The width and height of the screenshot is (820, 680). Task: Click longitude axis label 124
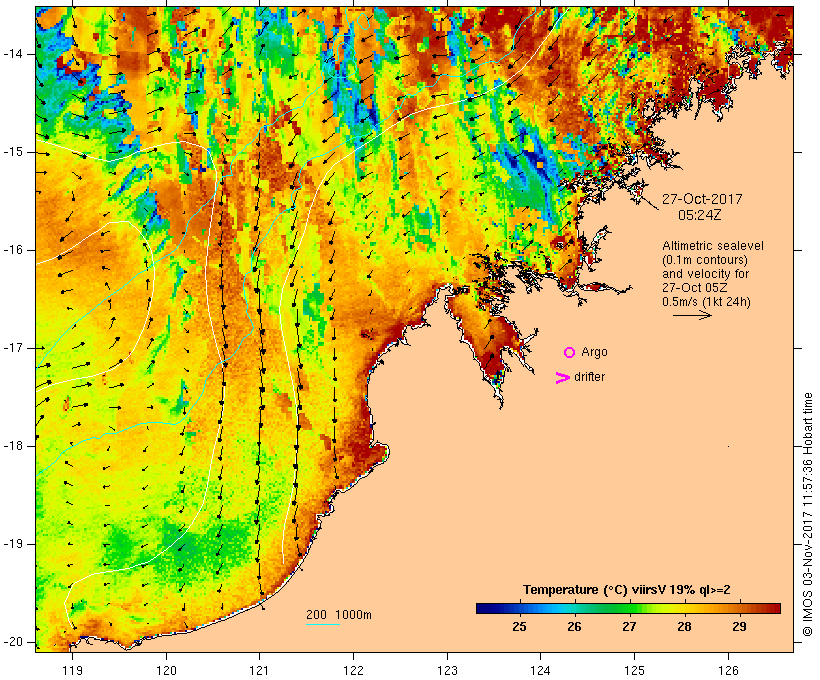[541, 671]
